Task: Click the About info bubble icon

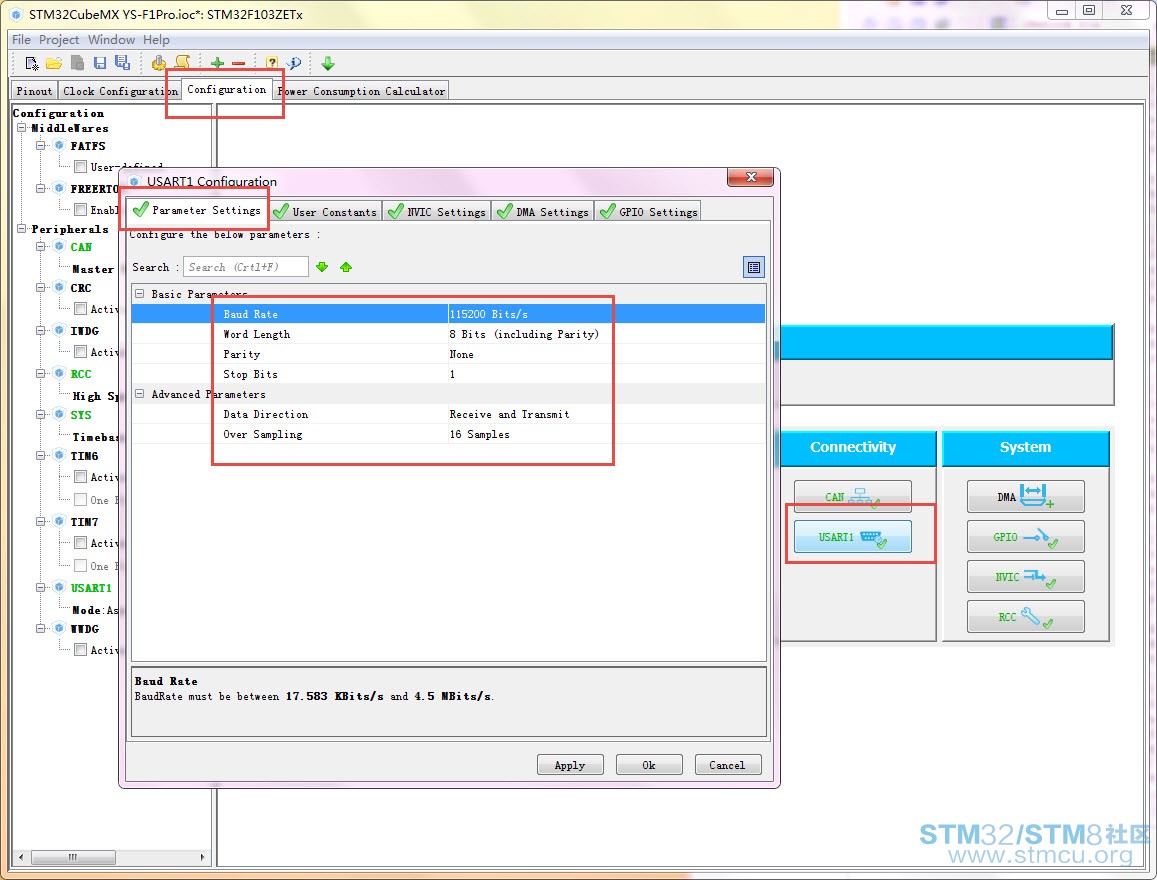Action: coord(294,63)
